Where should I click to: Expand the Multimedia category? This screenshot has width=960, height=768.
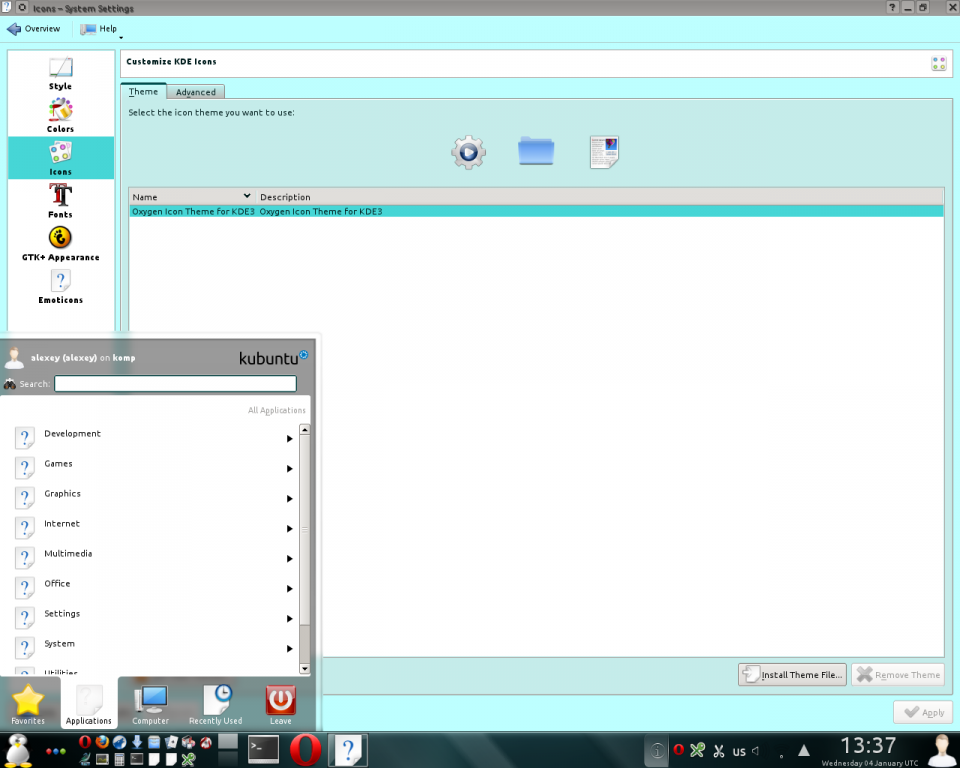pyautogui.click(x=153, y=558)
